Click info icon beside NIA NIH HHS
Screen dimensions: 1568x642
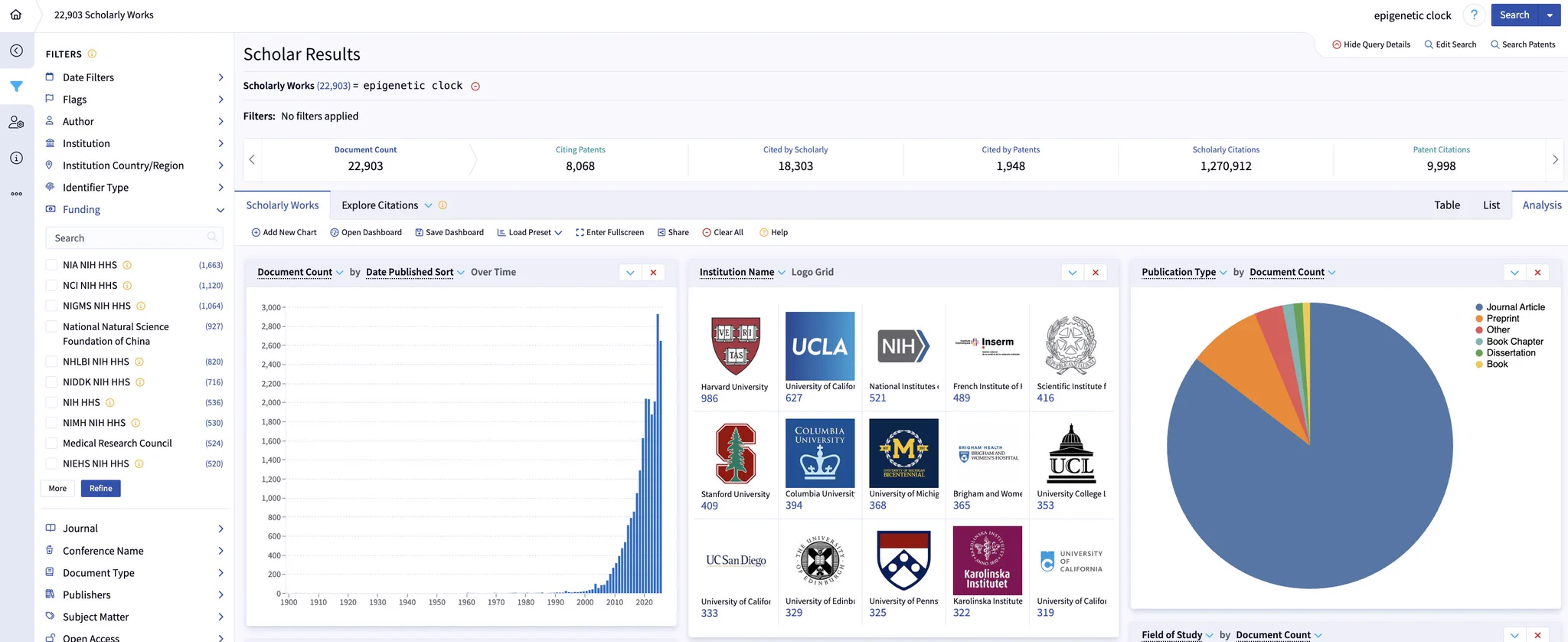tap(127, 265)
